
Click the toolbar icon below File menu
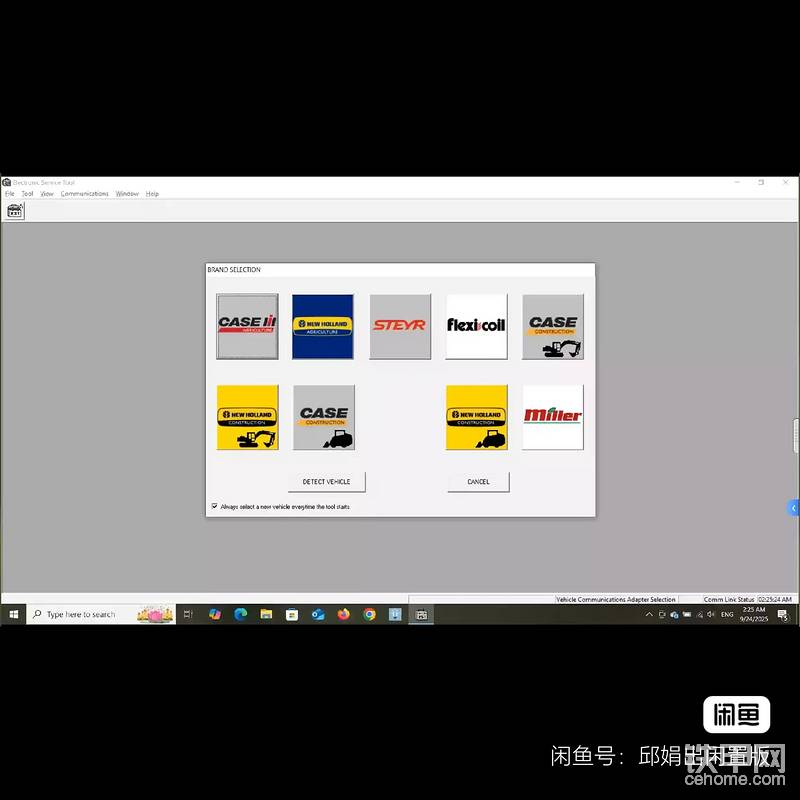point(15,211)
